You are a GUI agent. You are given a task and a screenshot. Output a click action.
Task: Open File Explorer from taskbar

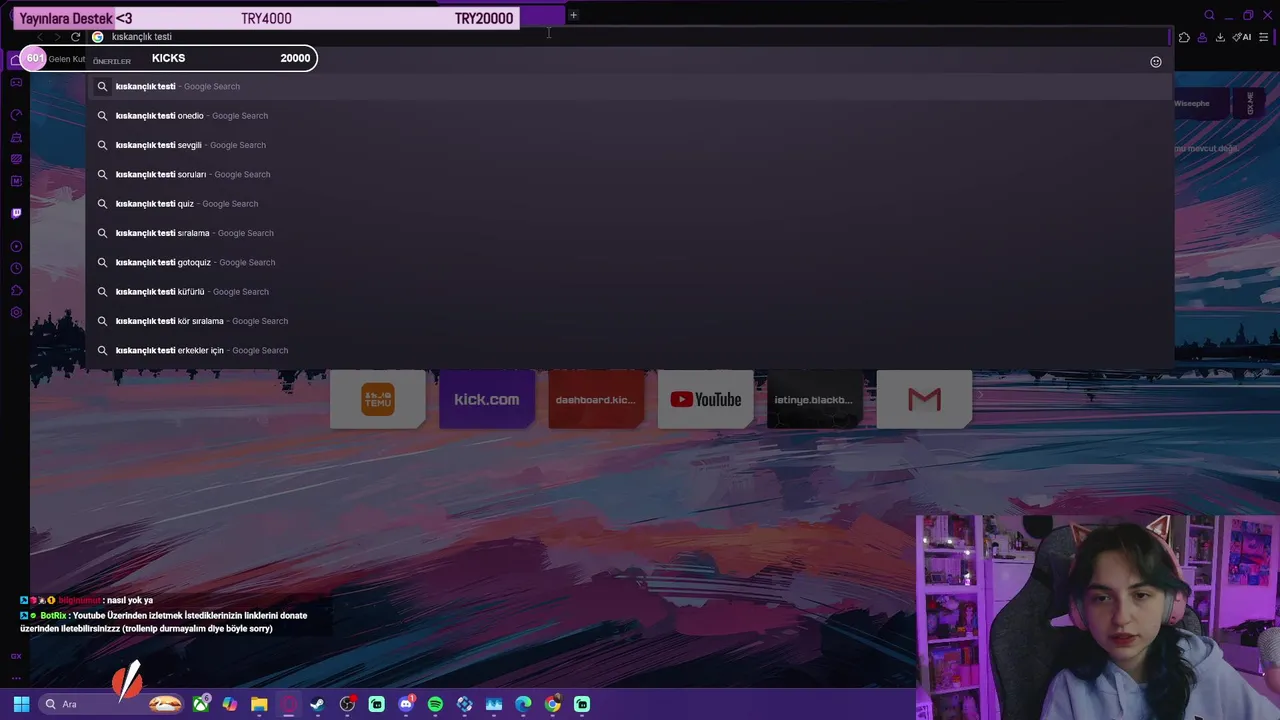point(259,704)
